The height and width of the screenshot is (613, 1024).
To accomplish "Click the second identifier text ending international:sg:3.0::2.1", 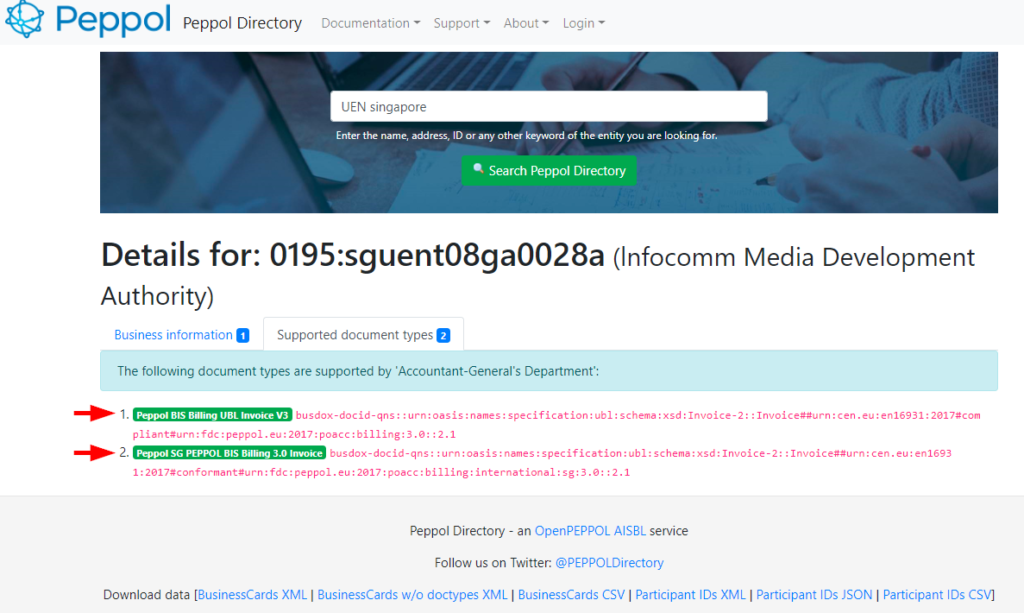I will click(542, 462).
